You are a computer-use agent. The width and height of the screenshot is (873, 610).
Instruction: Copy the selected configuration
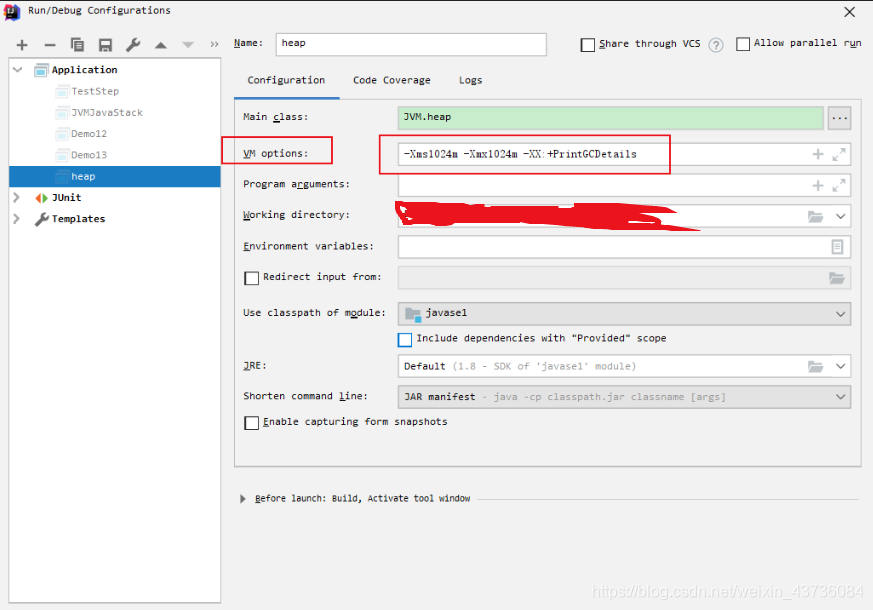[x=77, y=45]
